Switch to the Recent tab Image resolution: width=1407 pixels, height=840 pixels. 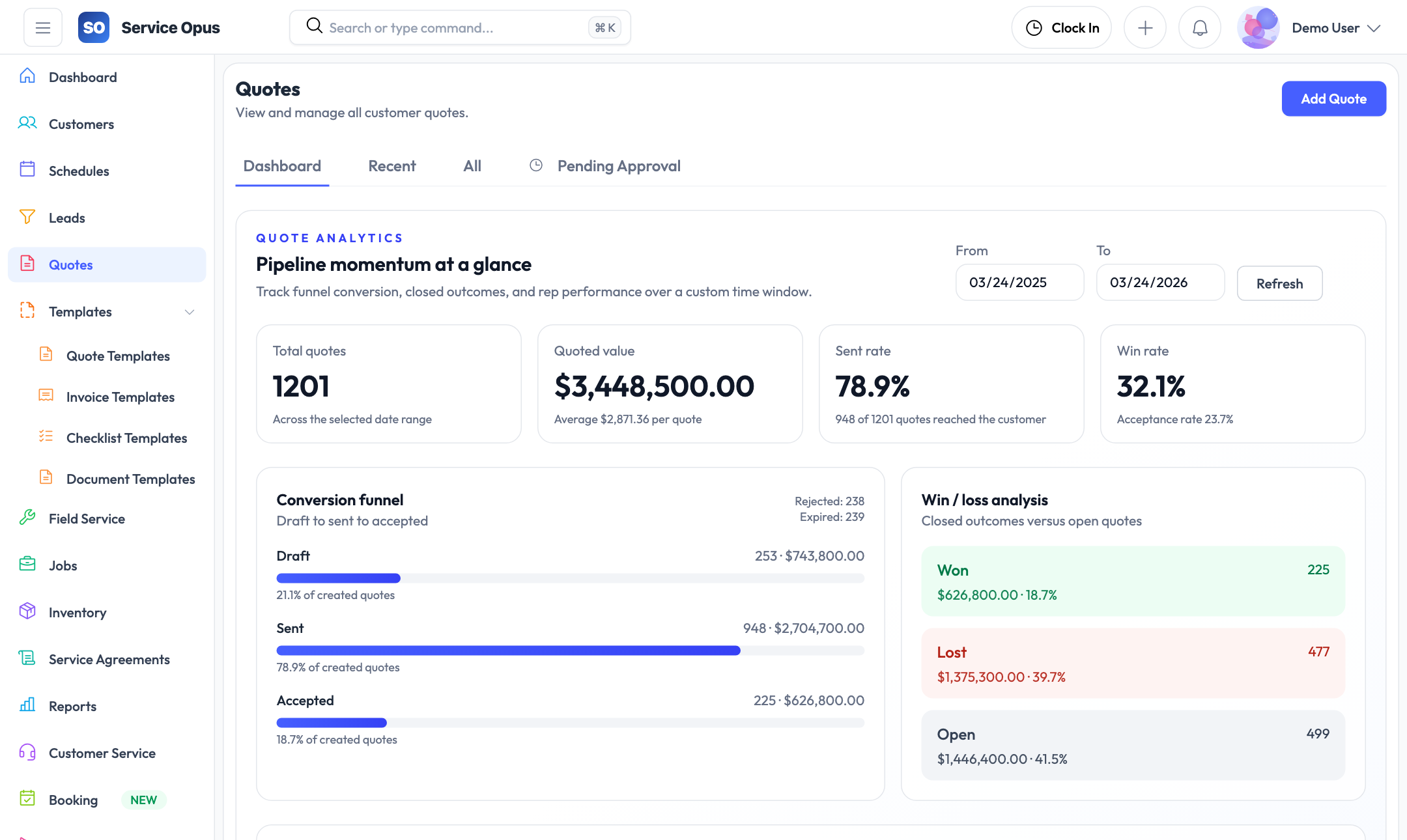pos(391,166)
